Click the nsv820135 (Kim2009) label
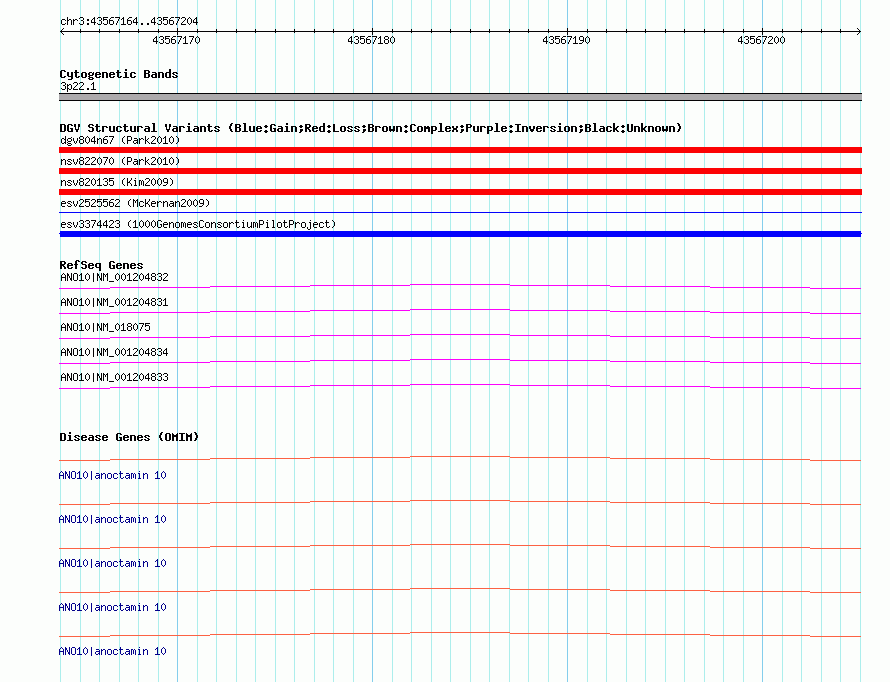This screenshot has width=890, height=682. click(x=117, y=182)
